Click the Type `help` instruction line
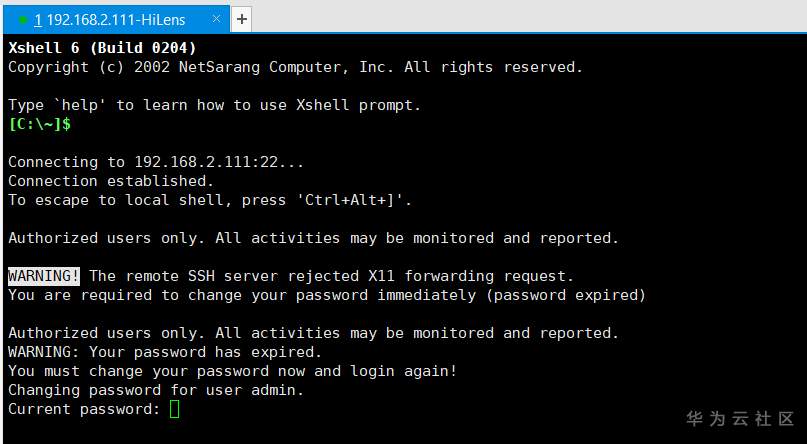807x444 pixels. [214, 105]
